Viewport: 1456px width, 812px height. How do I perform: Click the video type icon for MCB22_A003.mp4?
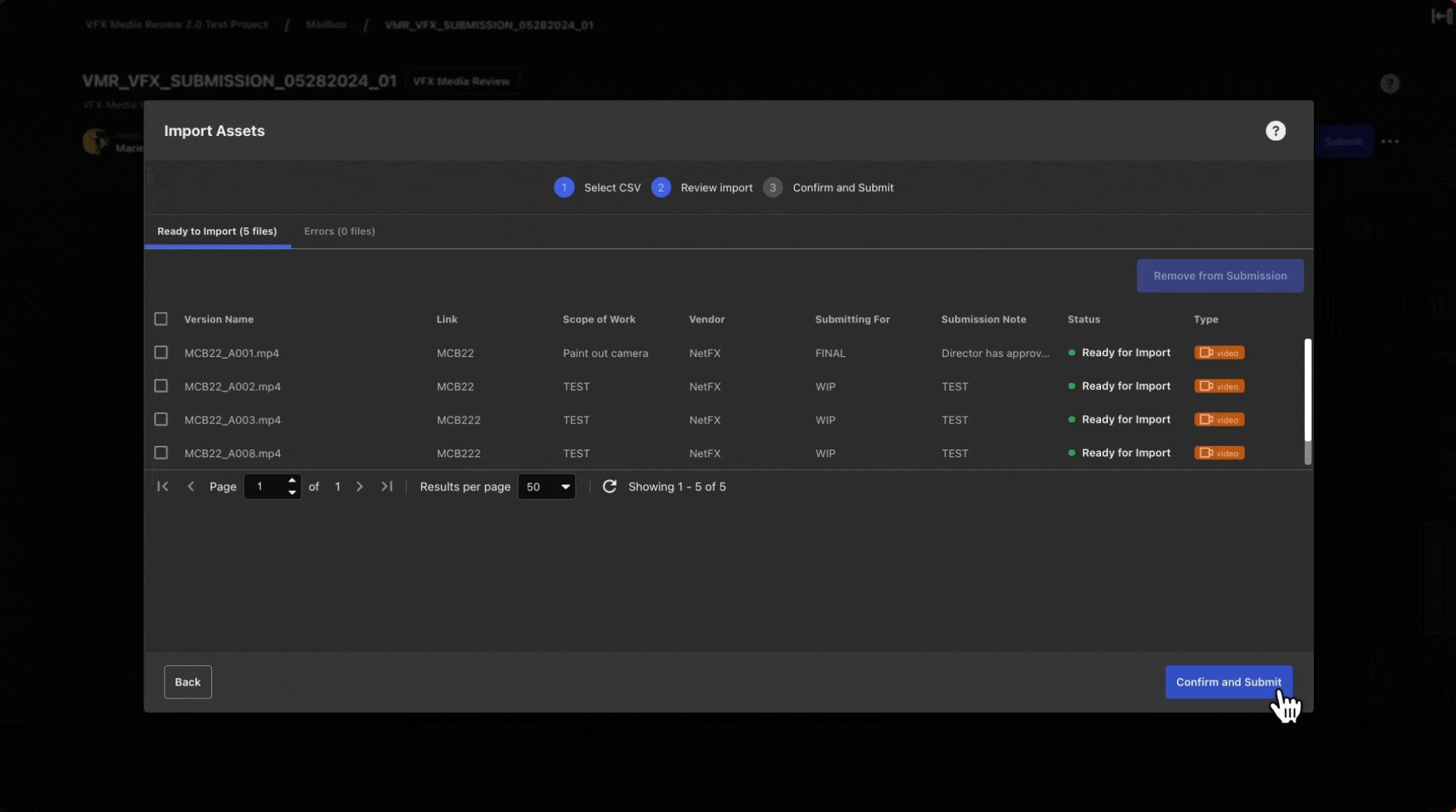tap(1218, 419)
